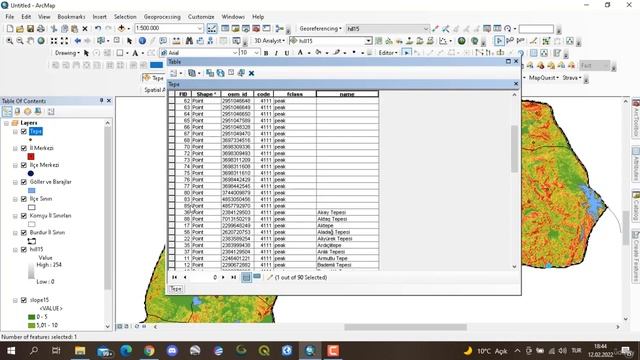640x360 pixels.
Task: Click the blue Göller ve Barajlar symbol swatch
Action: (x=31, y=191)
